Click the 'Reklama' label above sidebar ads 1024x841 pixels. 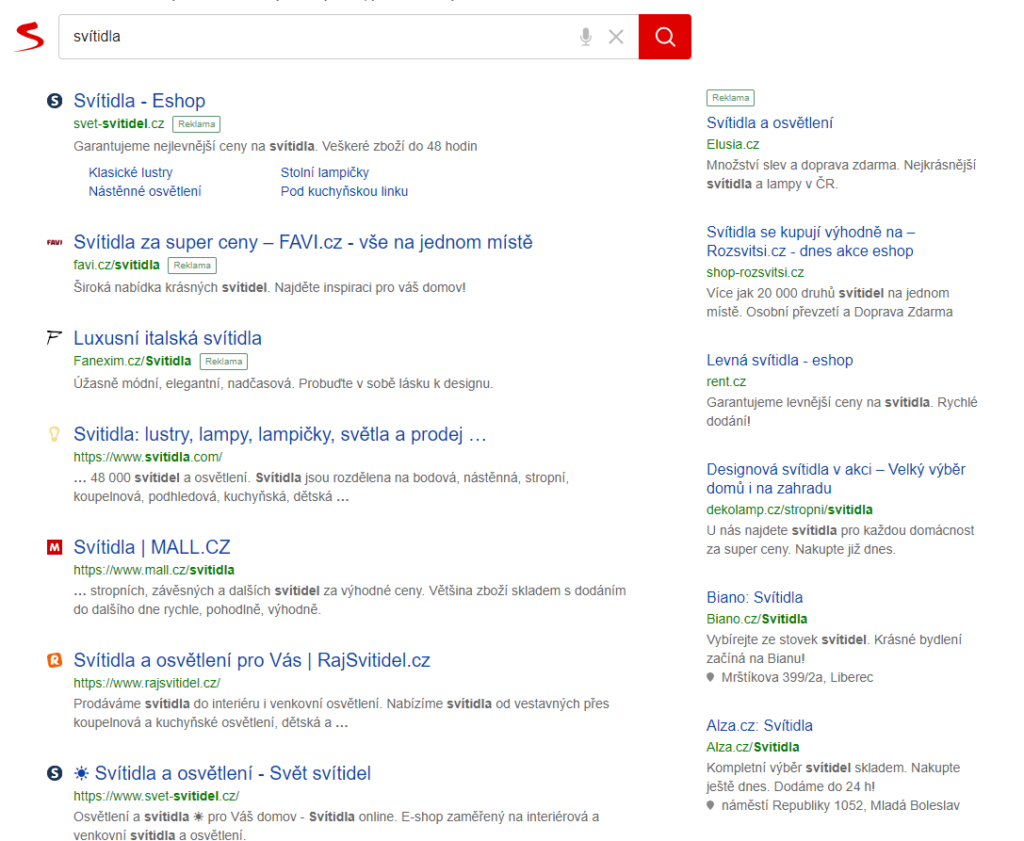pos(730,98)
